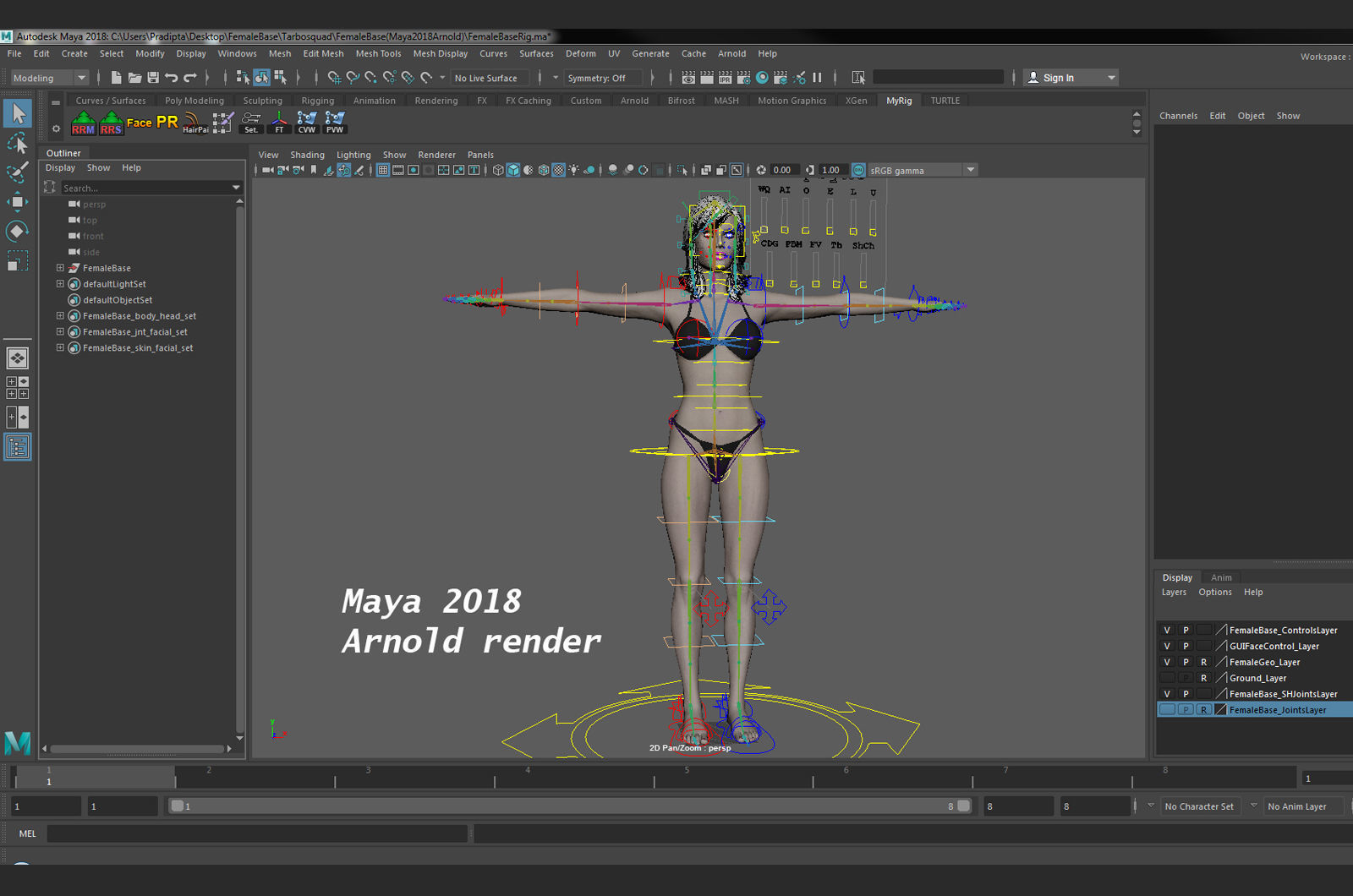Open the Render View icon

688,78
